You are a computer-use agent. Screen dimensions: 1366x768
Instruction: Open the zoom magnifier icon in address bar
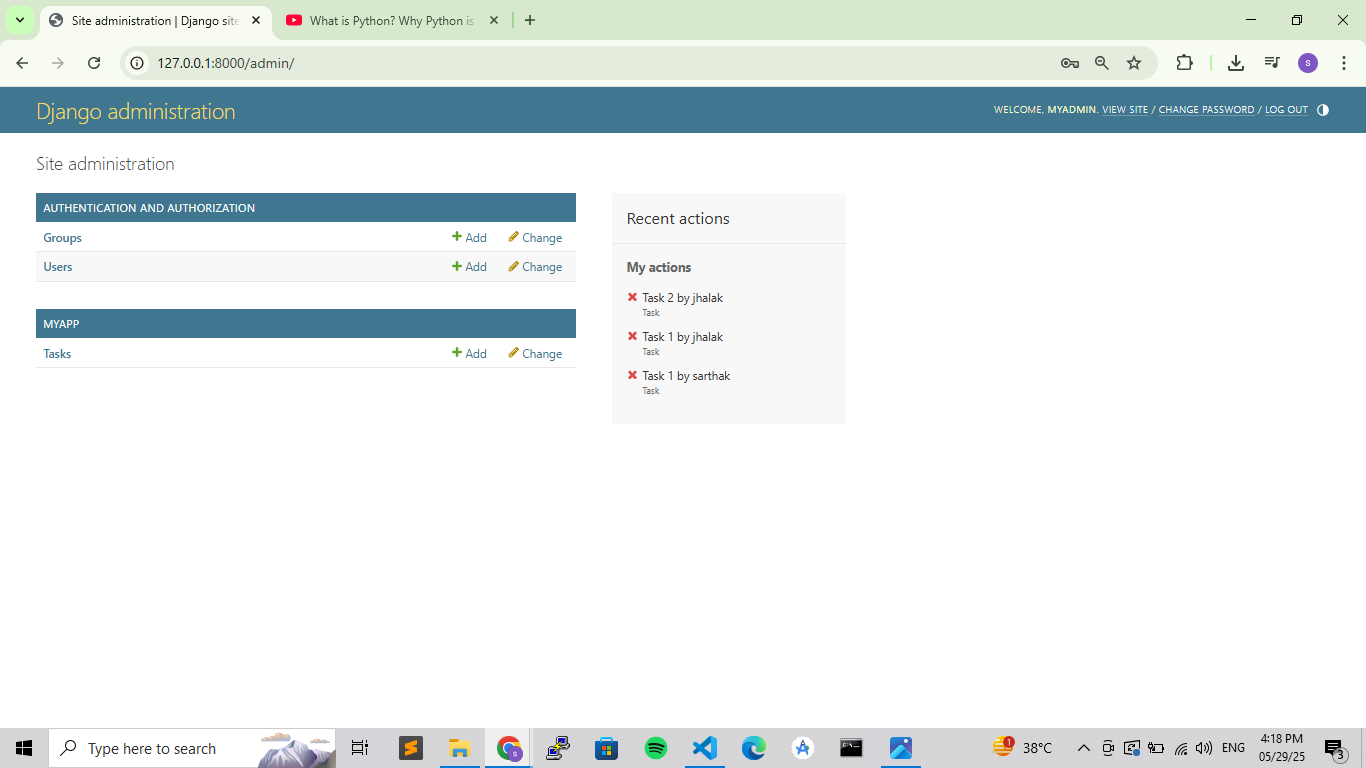coord(1101,63)
